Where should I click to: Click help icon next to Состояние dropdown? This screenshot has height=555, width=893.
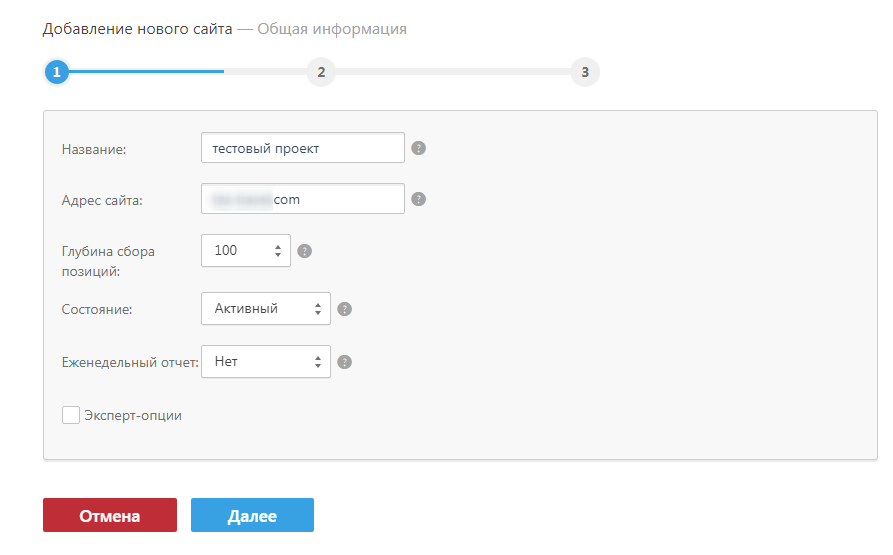[x=345, y=309]
